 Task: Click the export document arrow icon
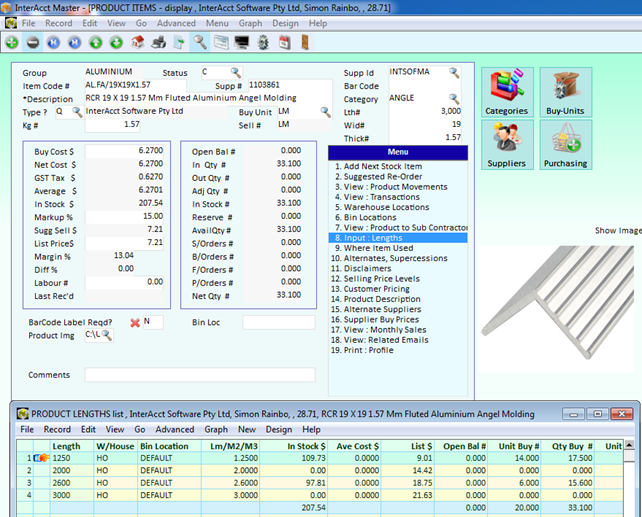coord(179,42)
